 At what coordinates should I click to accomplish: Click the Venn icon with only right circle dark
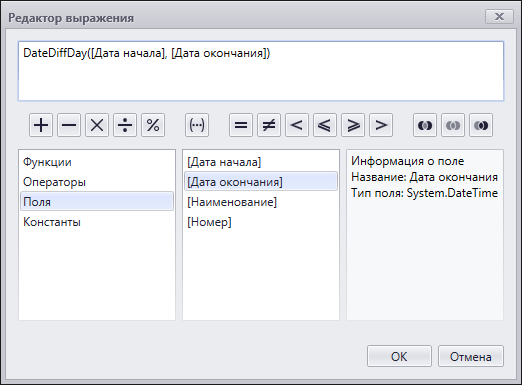pos(481,125)
